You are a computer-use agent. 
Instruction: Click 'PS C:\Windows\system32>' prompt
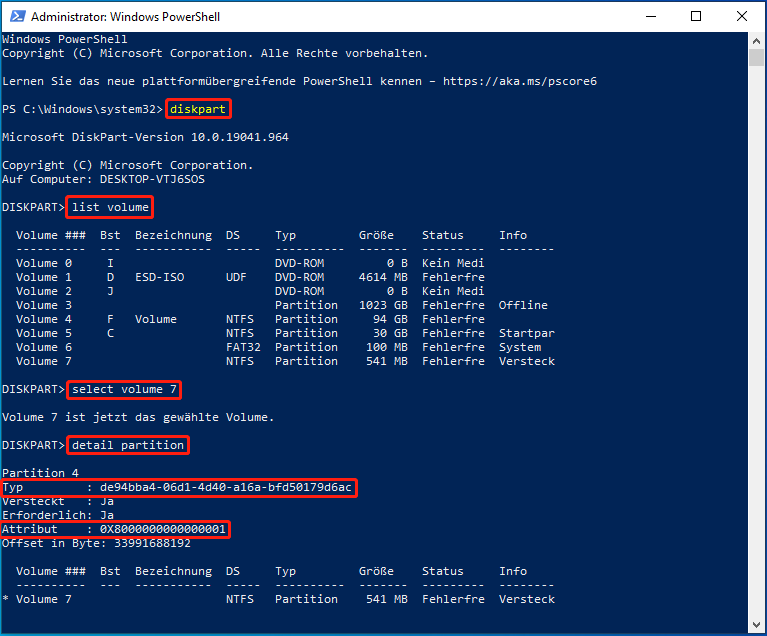82,109
